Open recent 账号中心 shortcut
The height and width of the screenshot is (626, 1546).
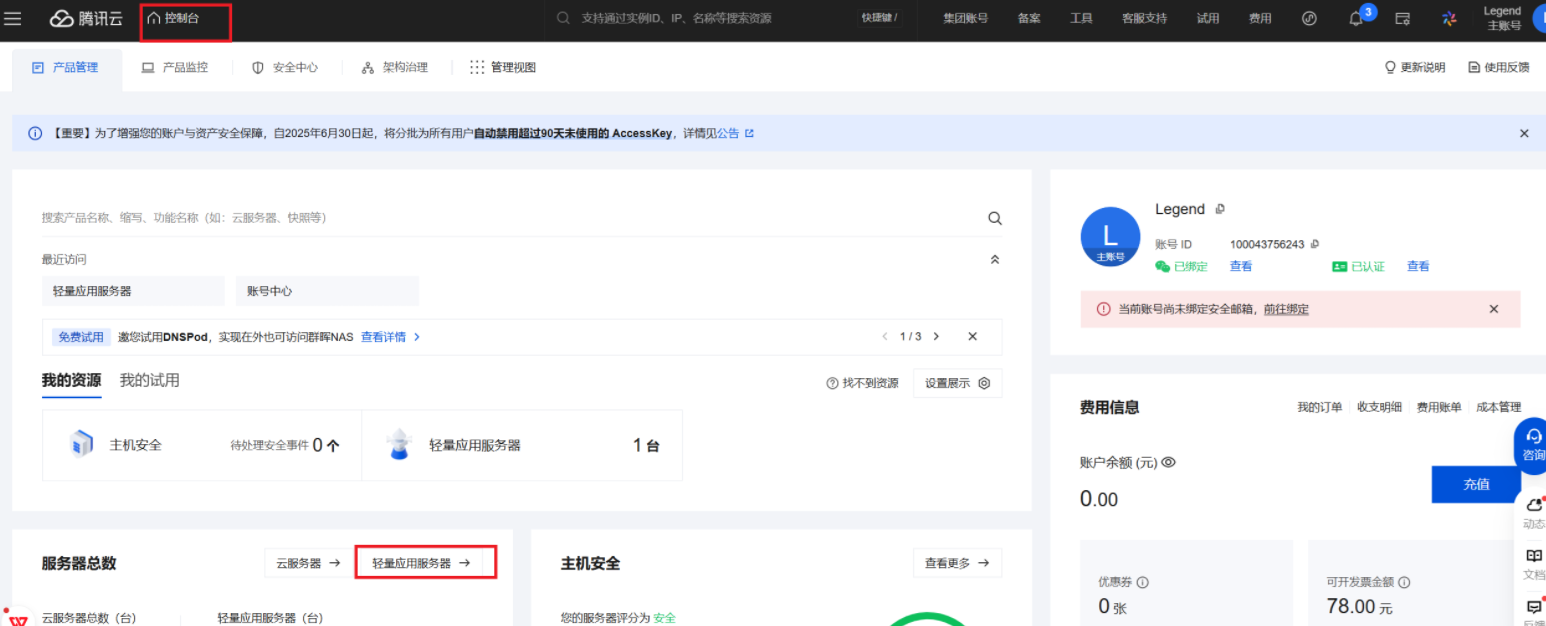(x=327, y=291)
